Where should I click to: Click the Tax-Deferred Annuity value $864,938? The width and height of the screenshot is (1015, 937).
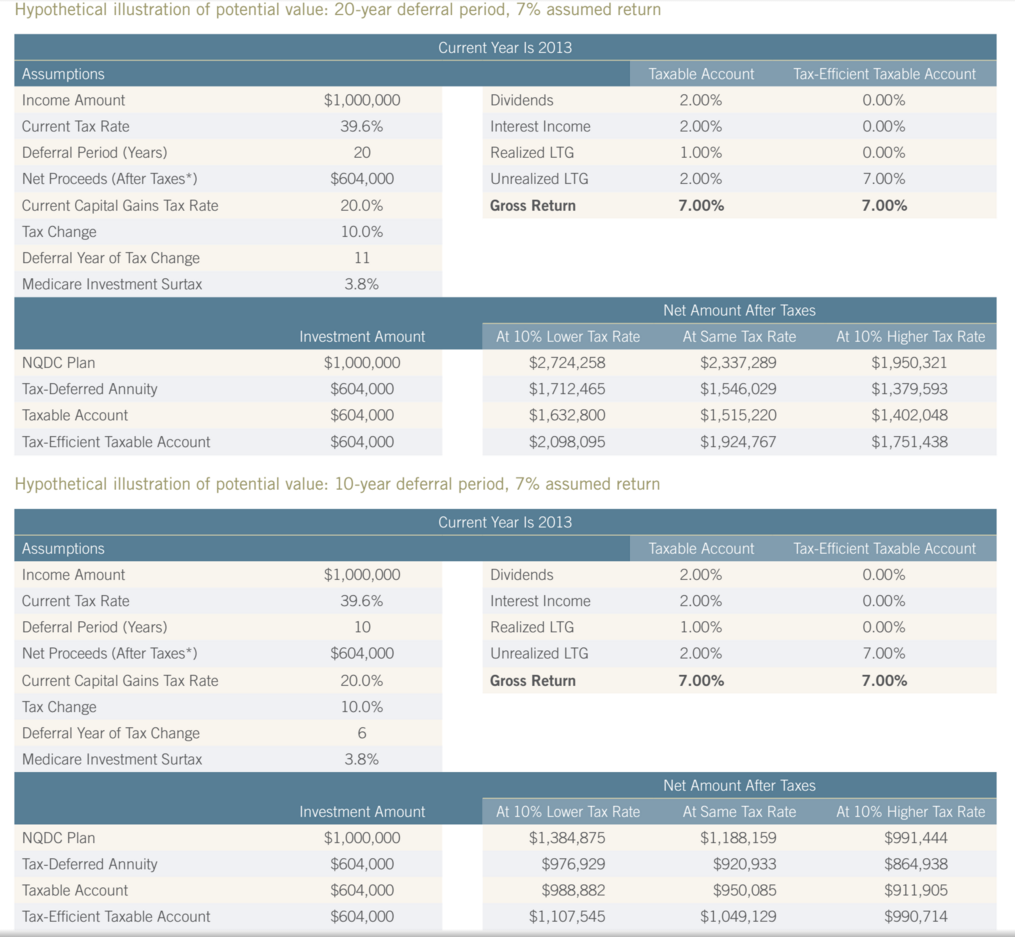coord(916,864)
